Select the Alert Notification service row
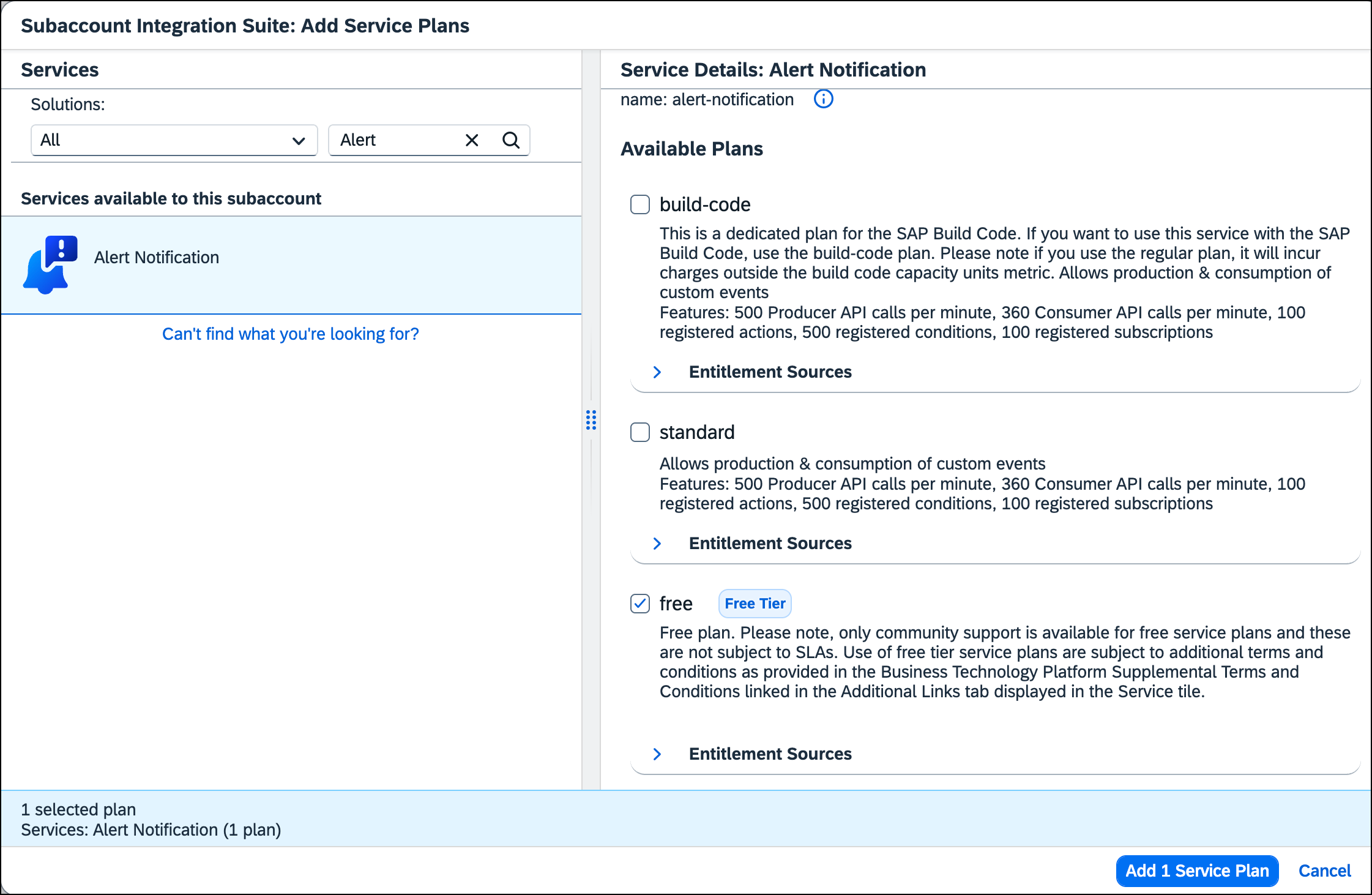Viewport: 1372px width, 895px height. coord(291,265)
